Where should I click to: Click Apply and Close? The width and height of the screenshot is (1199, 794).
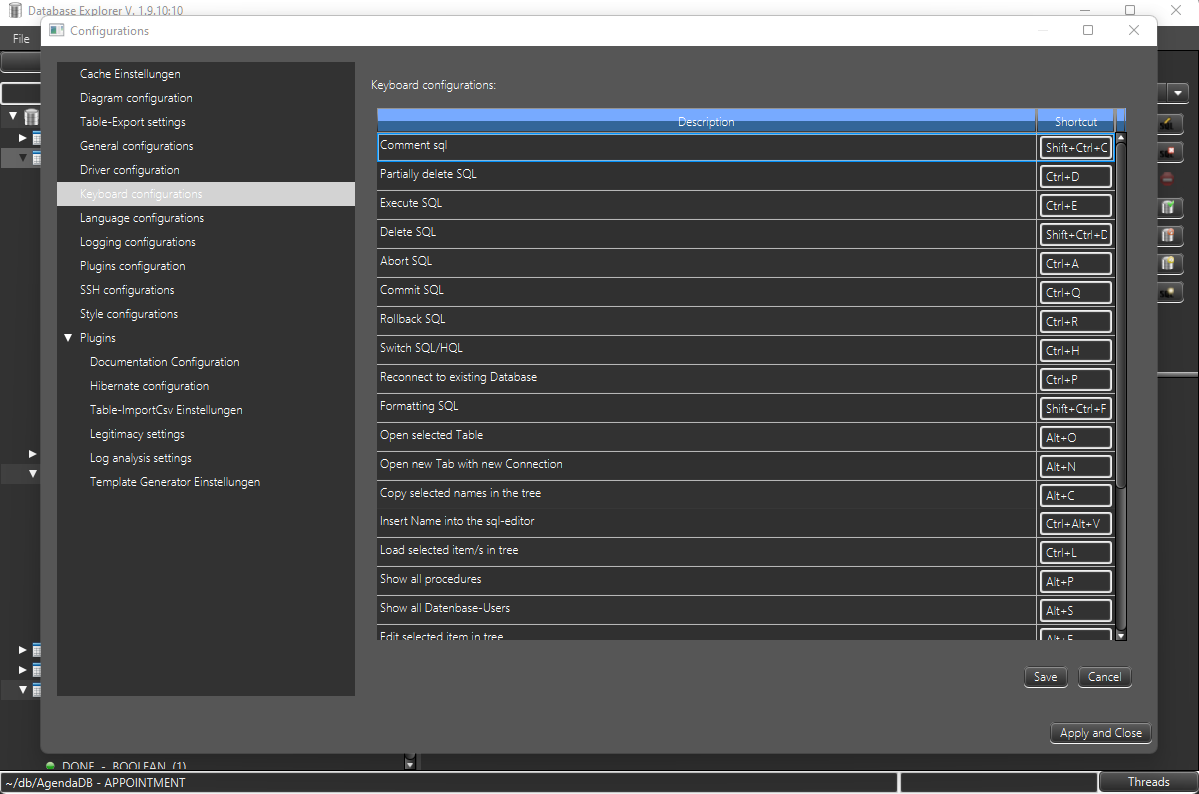1100,733
